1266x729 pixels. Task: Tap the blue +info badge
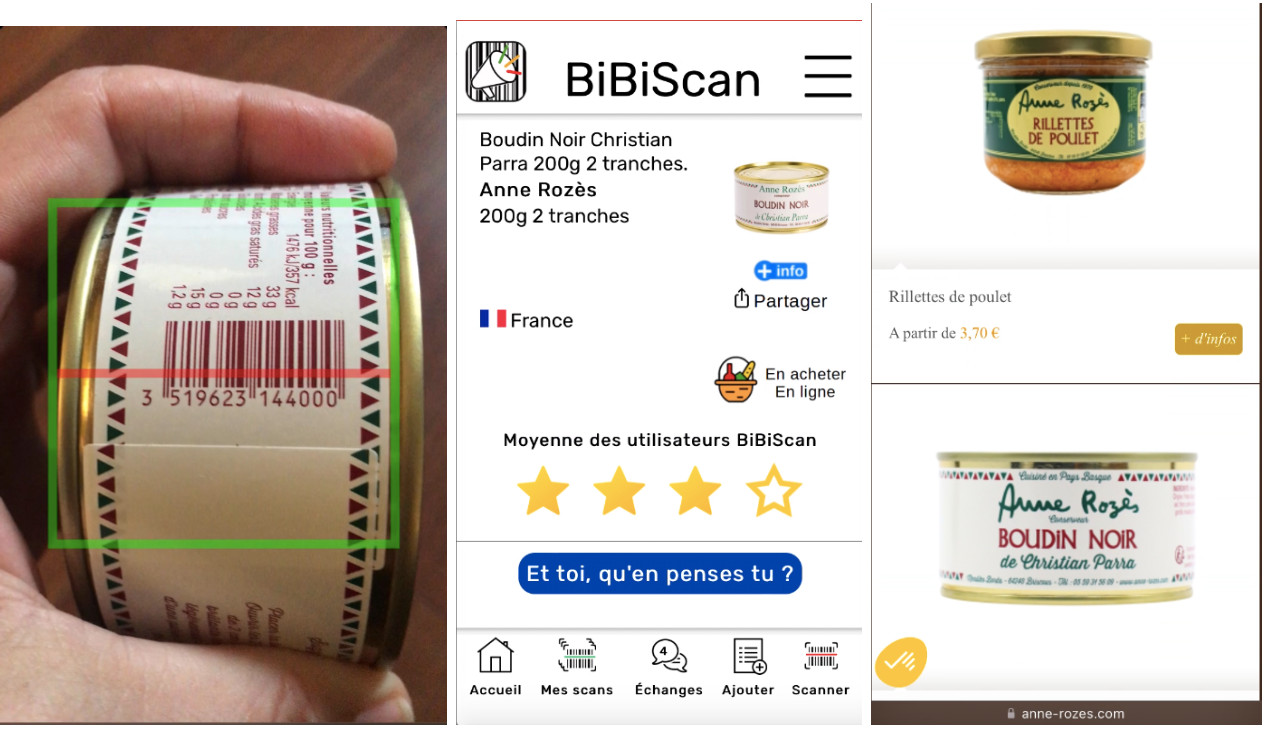pyautogui.click(x=780, y=271)
